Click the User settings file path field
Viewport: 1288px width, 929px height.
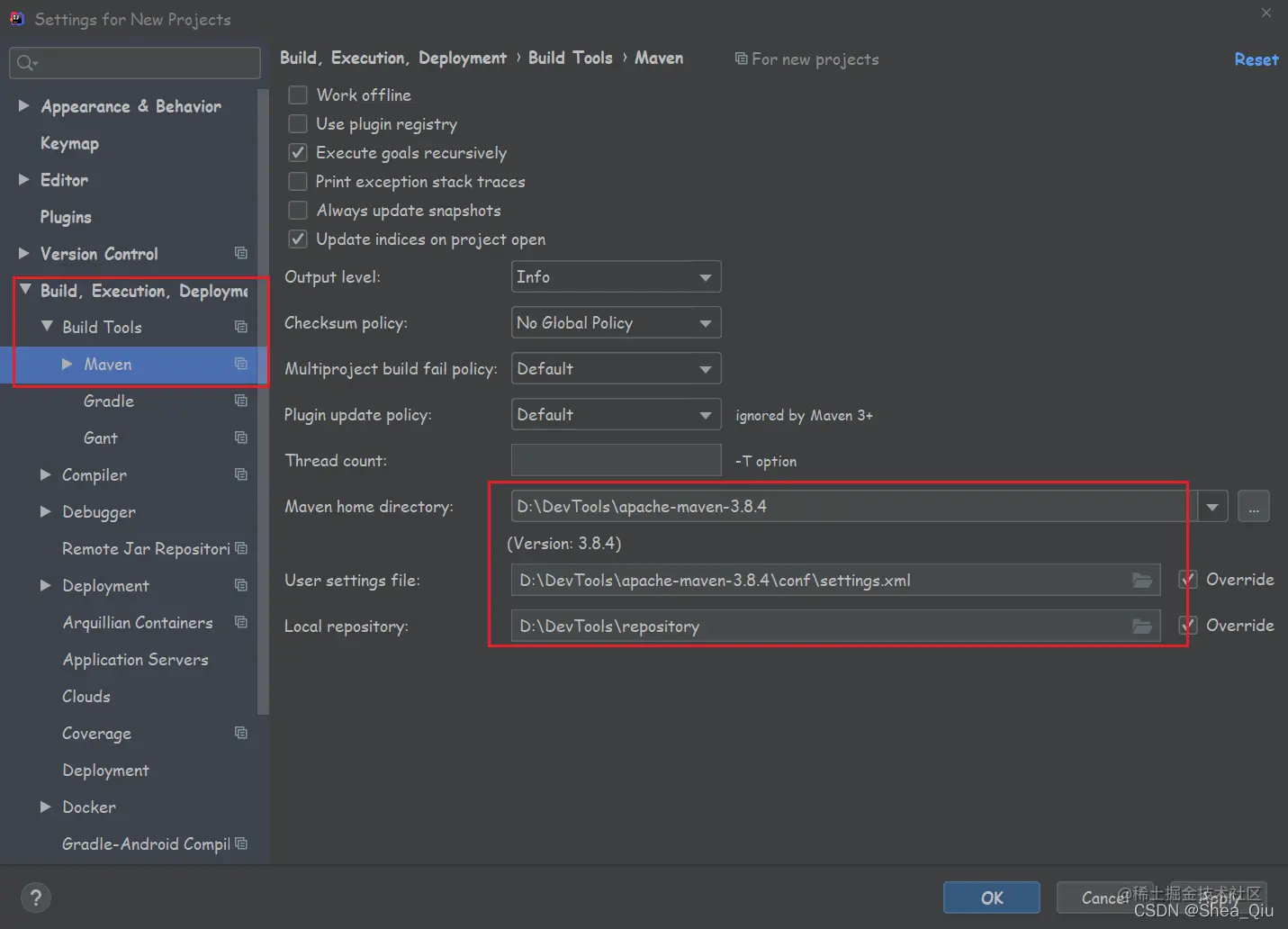(835, 581)
